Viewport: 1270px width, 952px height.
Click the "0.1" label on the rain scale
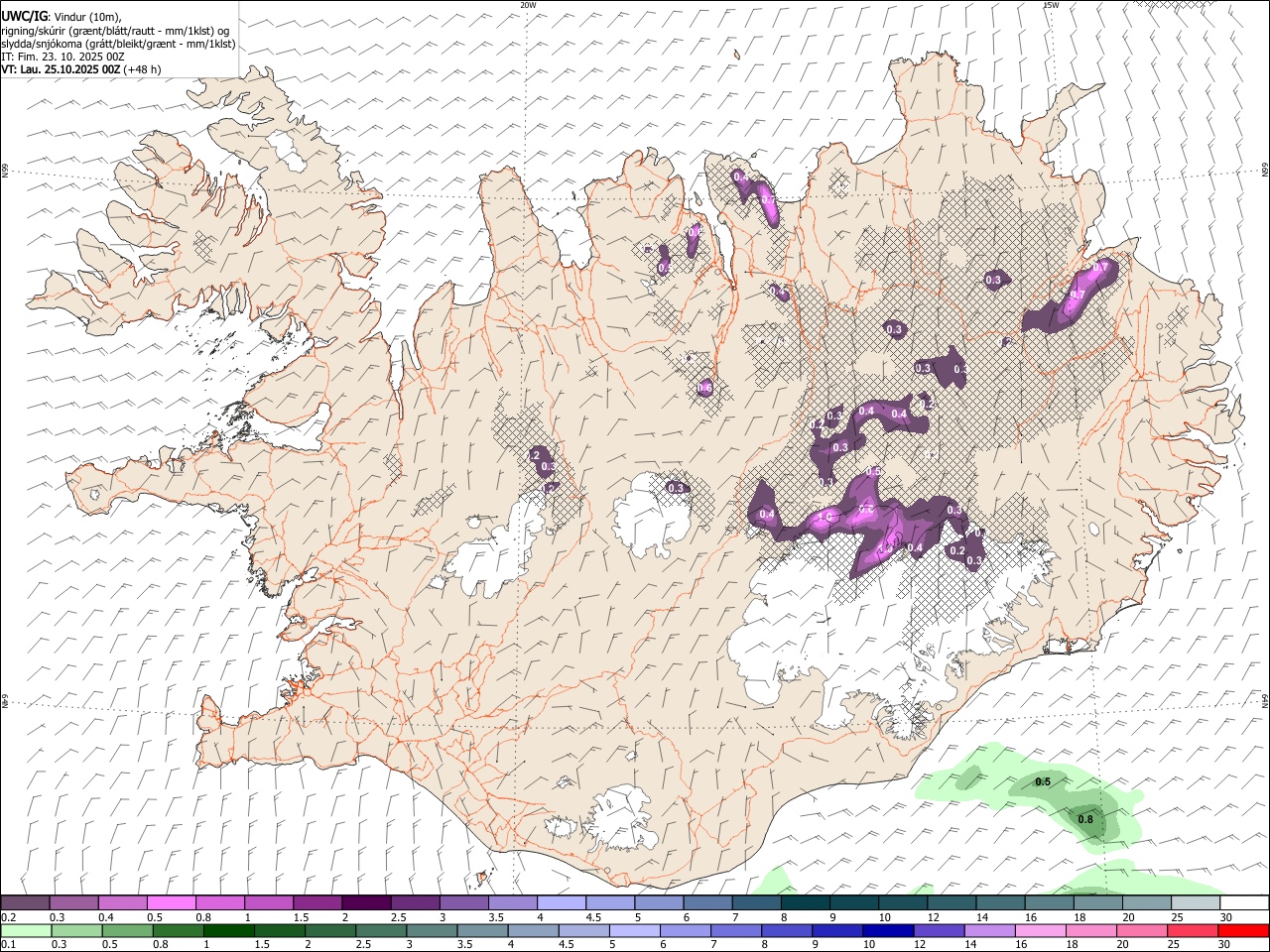coord(8,944)
